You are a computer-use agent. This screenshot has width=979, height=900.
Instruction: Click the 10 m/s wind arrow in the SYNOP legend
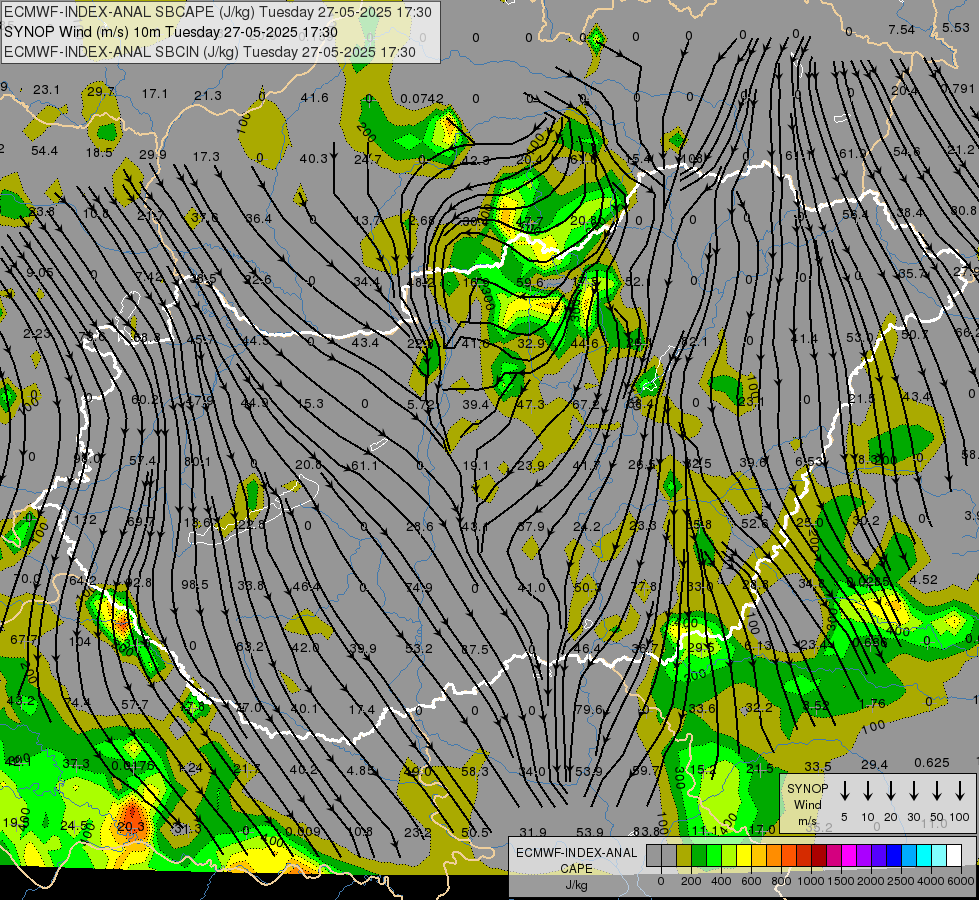click(x=868, y=791)
